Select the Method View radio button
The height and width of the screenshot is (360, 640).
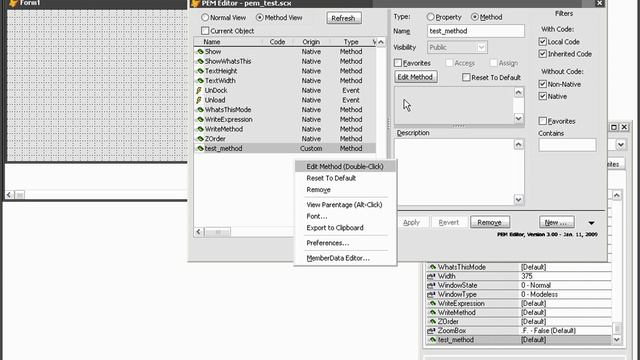tap(260, 18)
